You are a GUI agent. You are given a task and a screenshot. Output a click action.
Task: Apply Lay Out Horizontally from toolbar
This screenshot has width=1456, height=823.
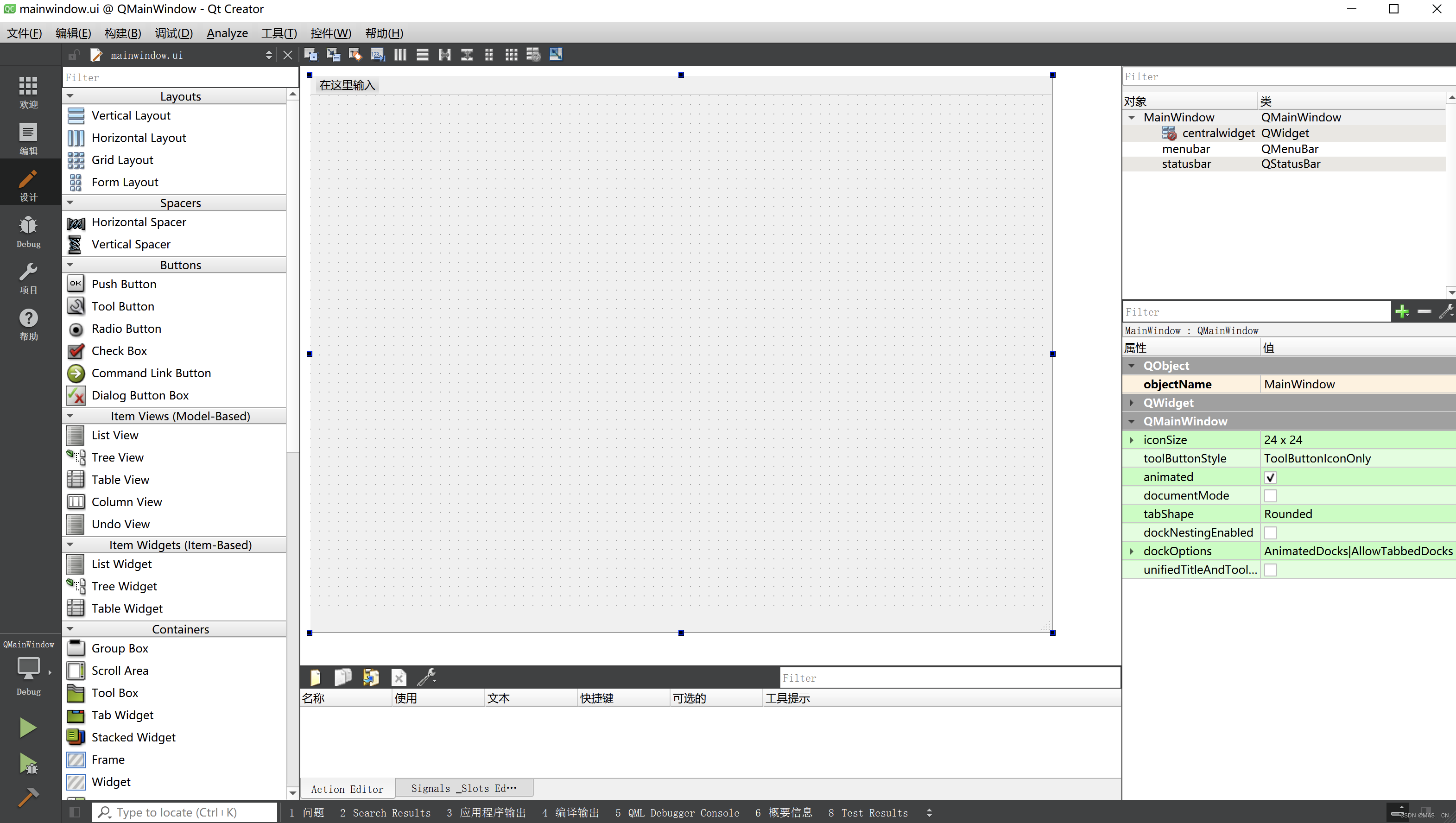point(400,55)
